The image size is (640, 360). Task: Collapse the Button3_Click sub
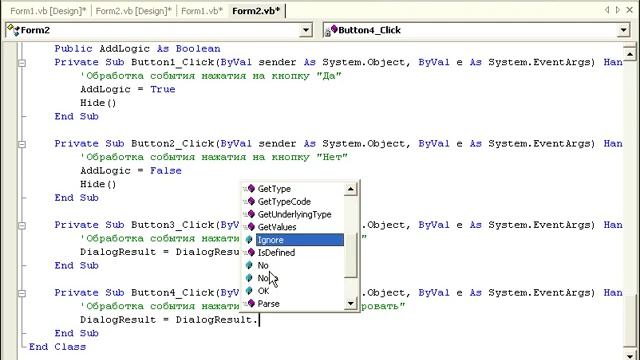tap(22, 225)
